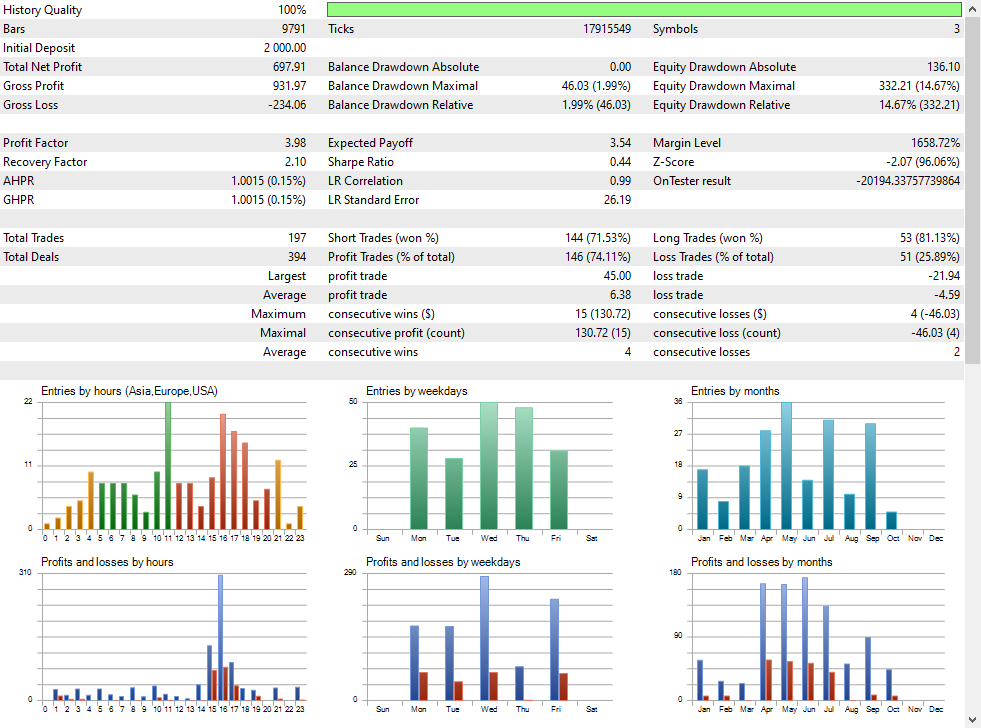This screenshot has height=728, width=981.
Task: Select the OnTester result value
Action: click(908, 181)
